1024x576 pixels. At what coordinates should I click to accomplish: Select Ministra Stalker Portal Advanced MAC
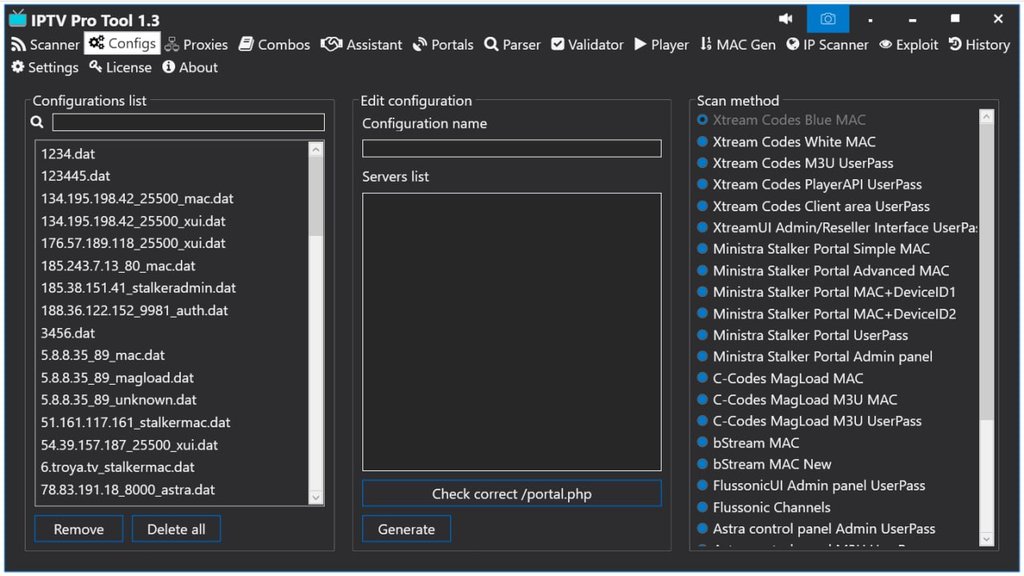click(x=823, y=270)
